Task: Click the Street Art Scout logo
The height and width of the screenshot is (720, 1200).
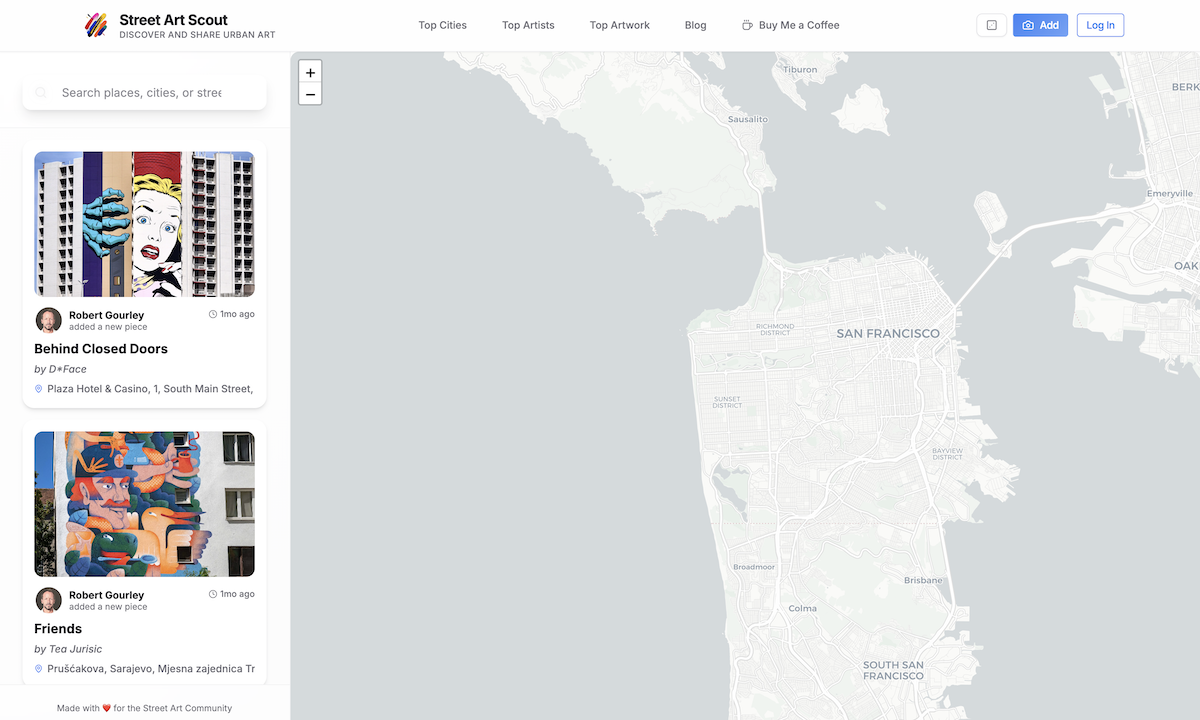Action: (96, 25)
